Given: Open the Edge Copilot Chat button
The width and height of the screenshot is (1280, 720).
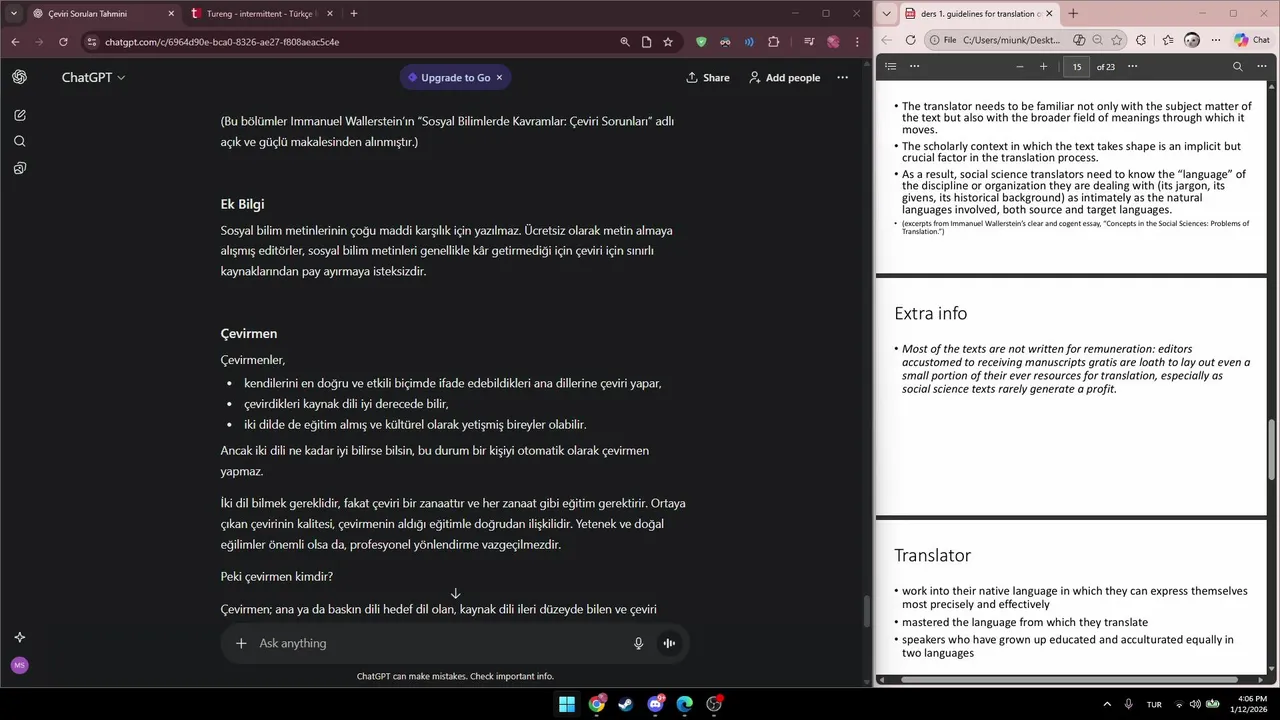Looking at the screenshot, I should (1252, 40).
